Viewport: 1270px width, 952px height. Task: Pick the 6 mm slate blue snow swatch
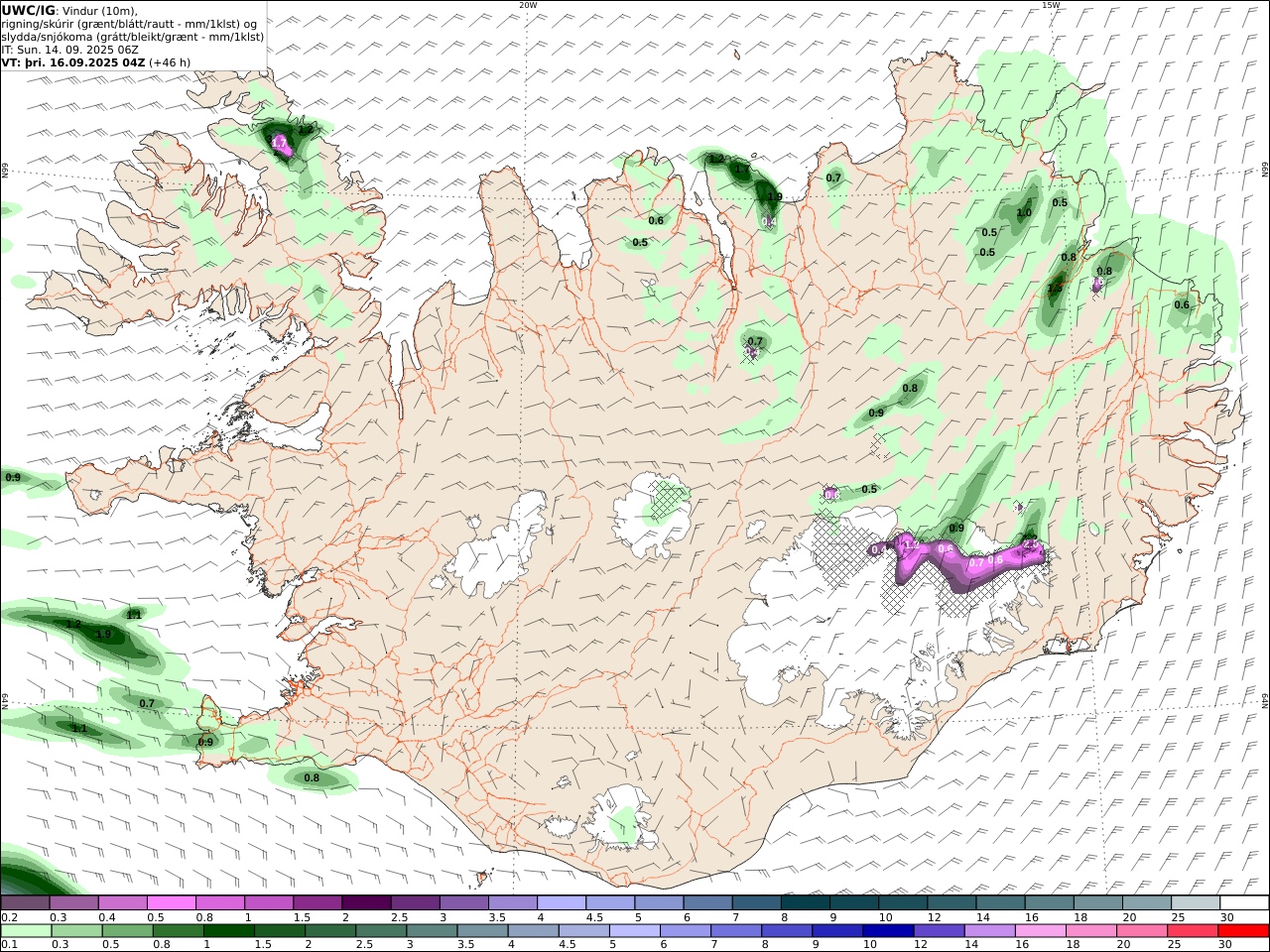coord(707,903)
